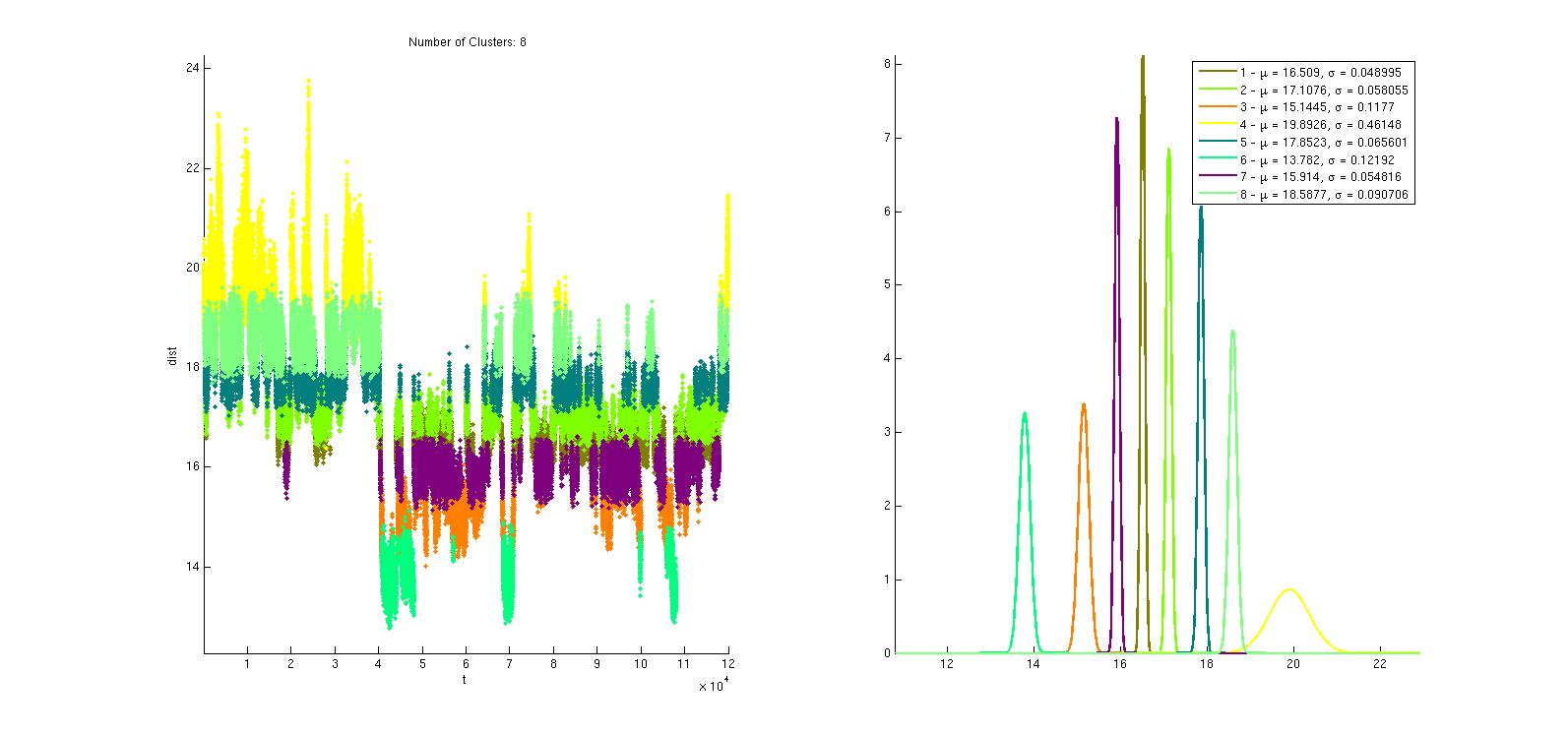Click the 'Number of Clusters: 8' title
Viewport: 1568px width, 734px height.
click(467, 42)
